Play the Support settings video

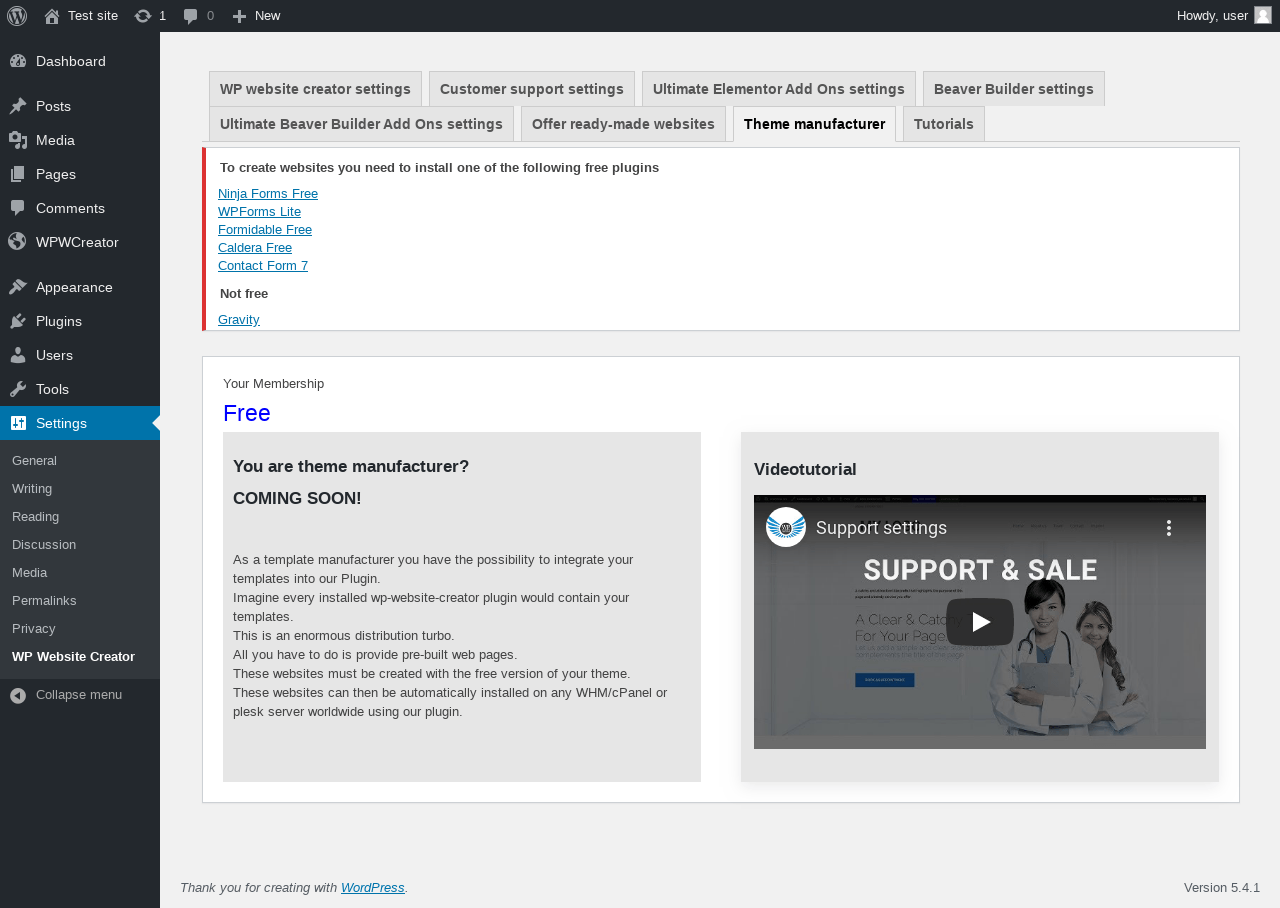point(980,622)
